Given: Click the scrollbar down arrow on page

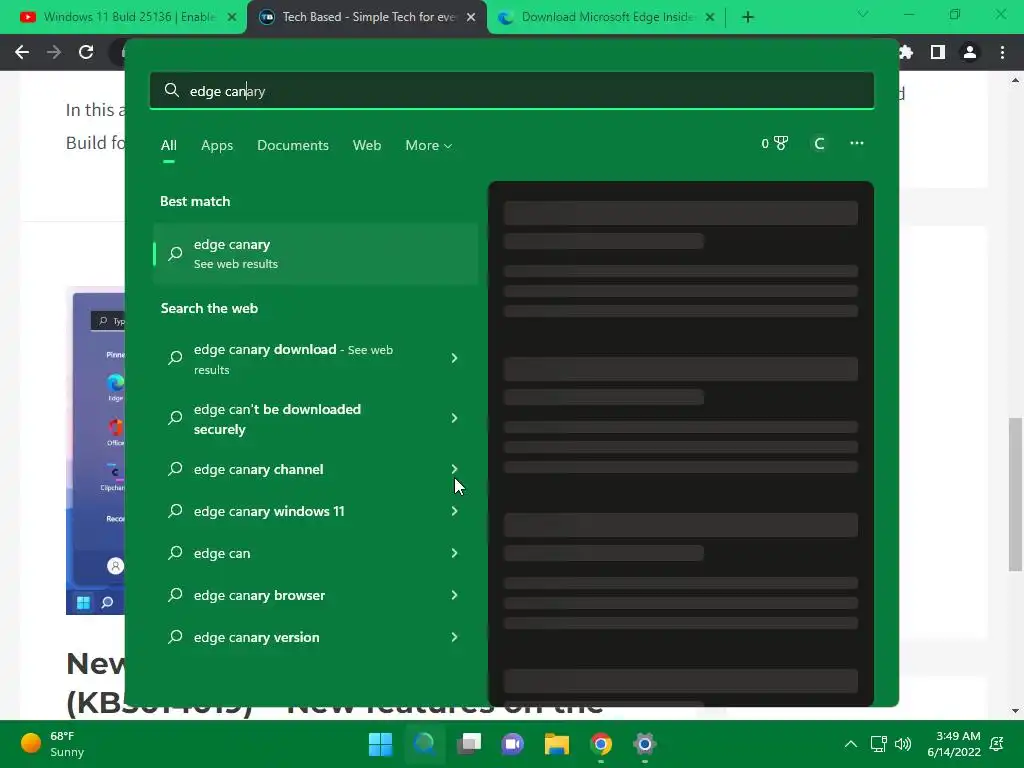Looking at the screenshot, I should 1015,711.
